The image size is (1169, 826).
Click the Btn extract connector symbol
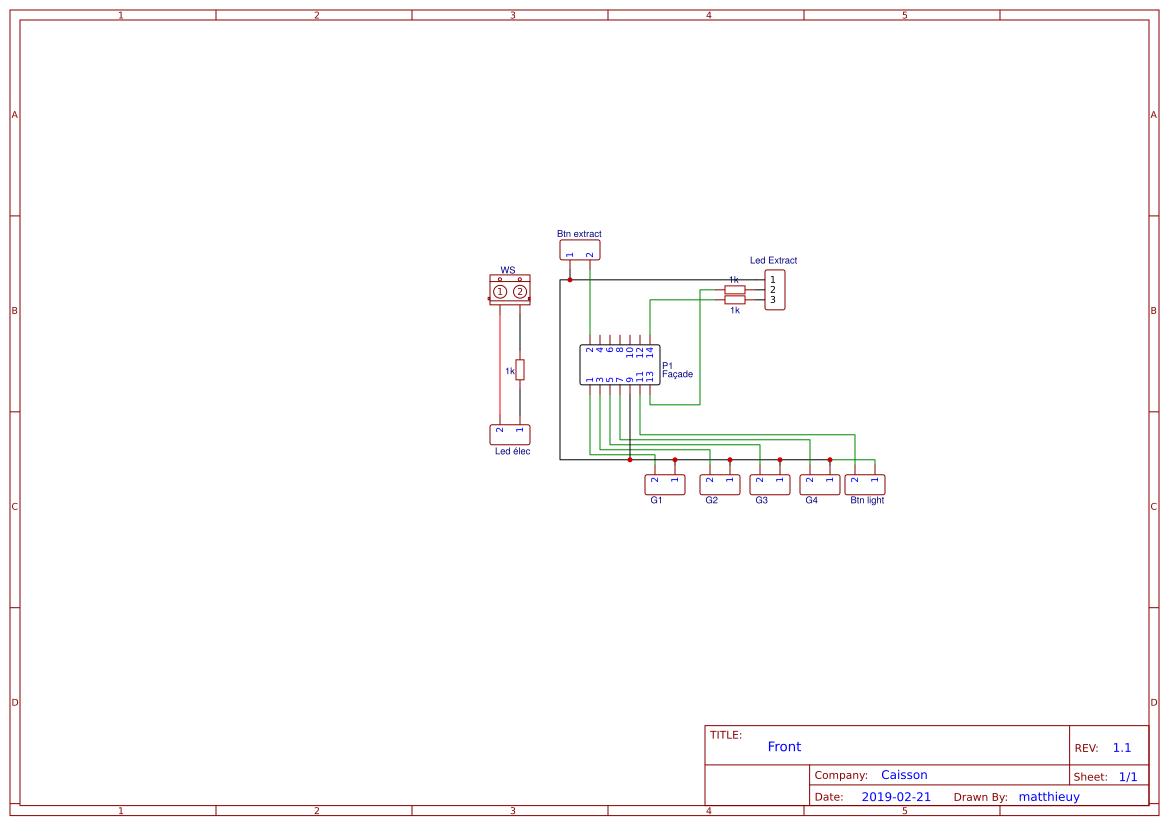(580, 250)
